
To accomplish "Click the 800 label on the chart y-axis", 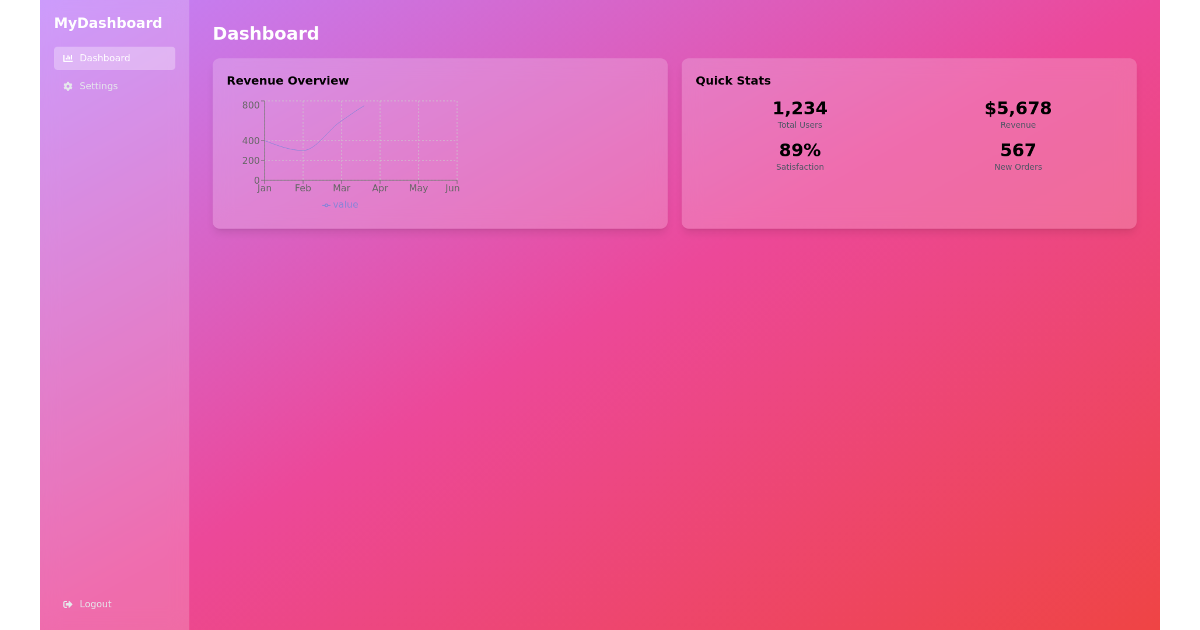I will (x=252, y=103).
